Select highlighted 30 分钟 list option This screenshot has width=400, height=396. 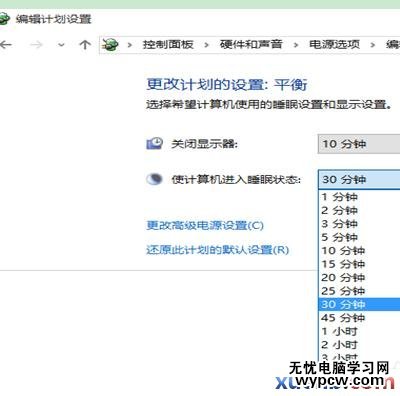pos(359,304)
